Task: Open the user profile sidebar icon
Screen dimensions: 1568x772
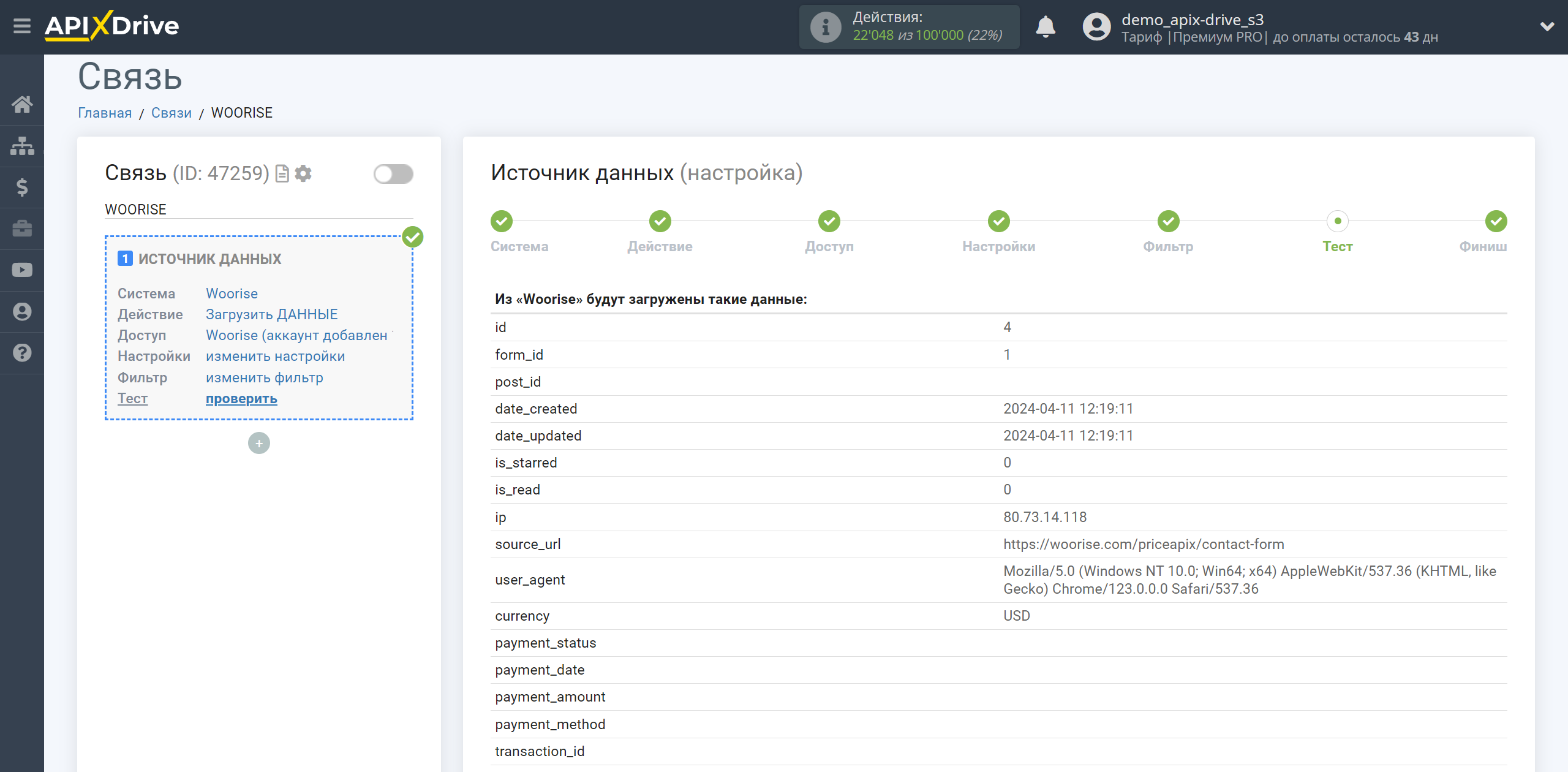Action: (22, 312)
